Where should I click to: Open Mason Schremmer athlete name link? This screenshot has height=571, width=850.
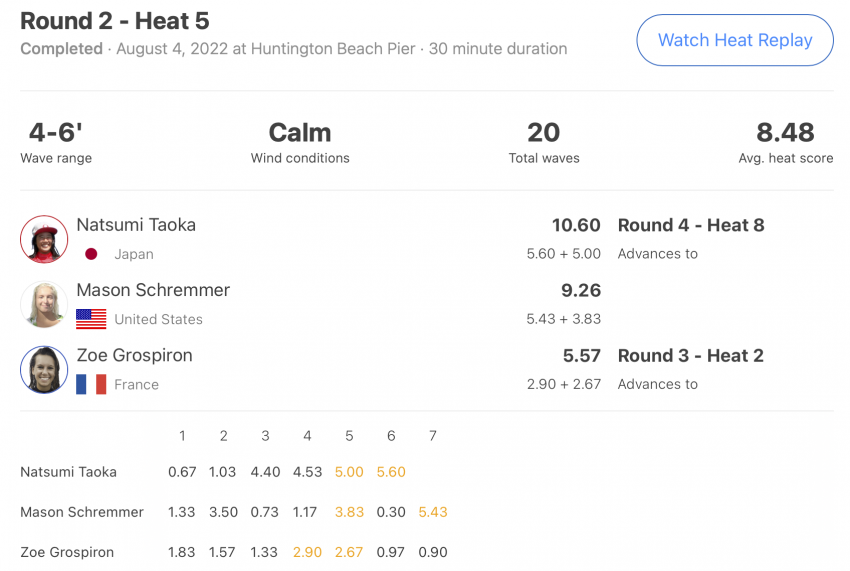(x=153, y=290)
